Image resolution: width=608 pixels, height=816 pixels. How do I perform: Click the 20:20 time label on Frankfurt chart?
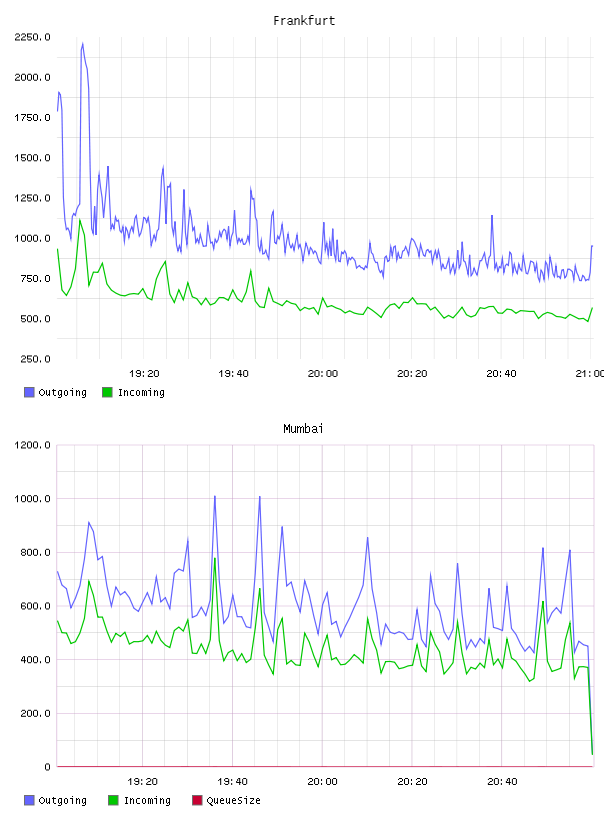coord(412,374)
